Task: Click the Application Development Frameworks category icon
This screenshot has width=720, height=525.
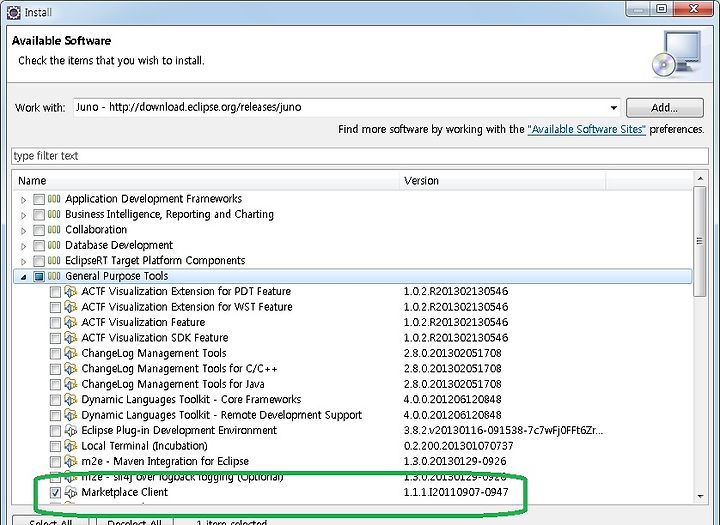Action: tap(54, 199)
